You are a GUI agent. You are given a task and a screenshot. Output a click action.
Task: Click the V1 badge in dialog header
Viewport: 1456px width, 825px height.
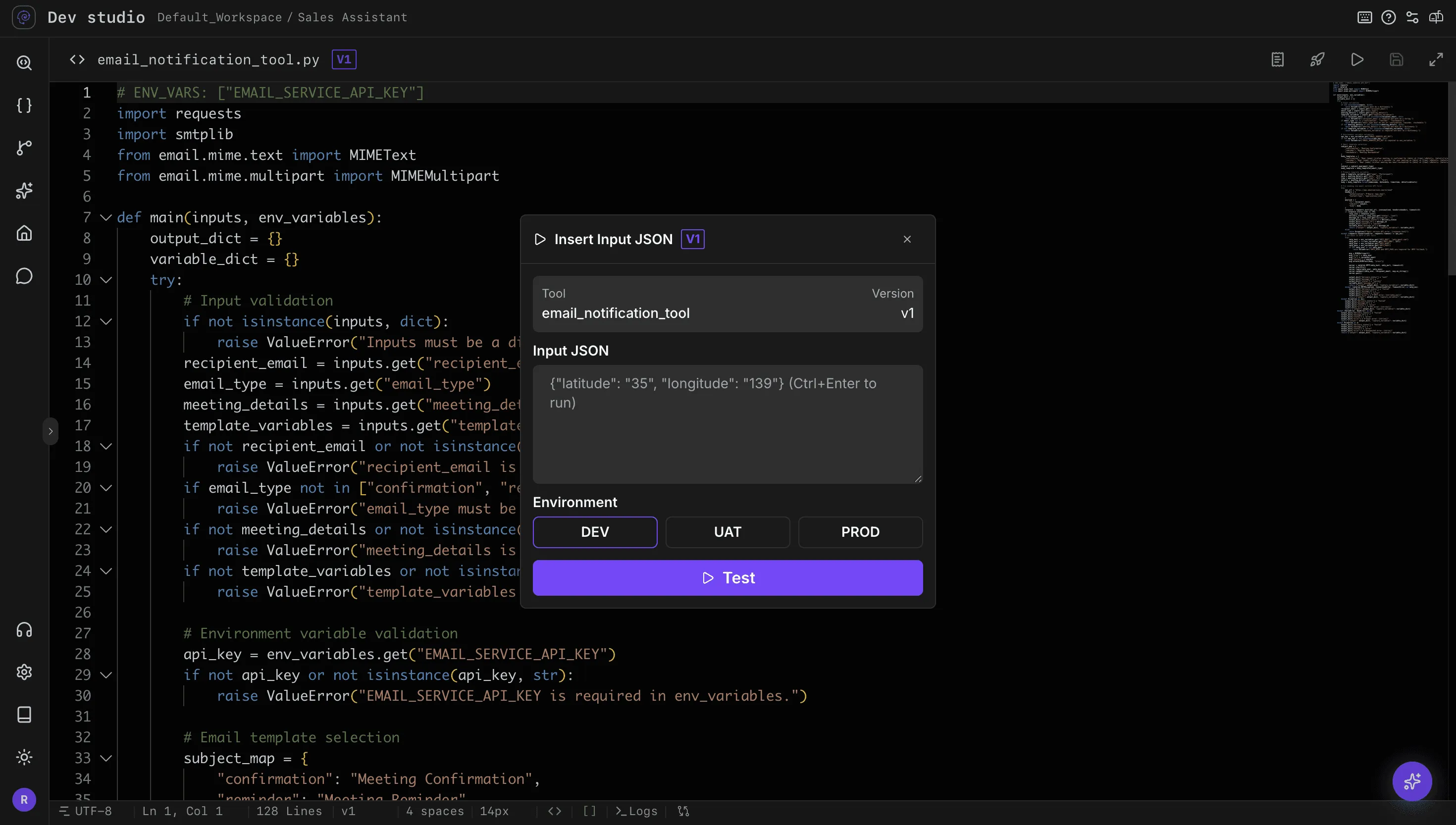click(693, 239)
